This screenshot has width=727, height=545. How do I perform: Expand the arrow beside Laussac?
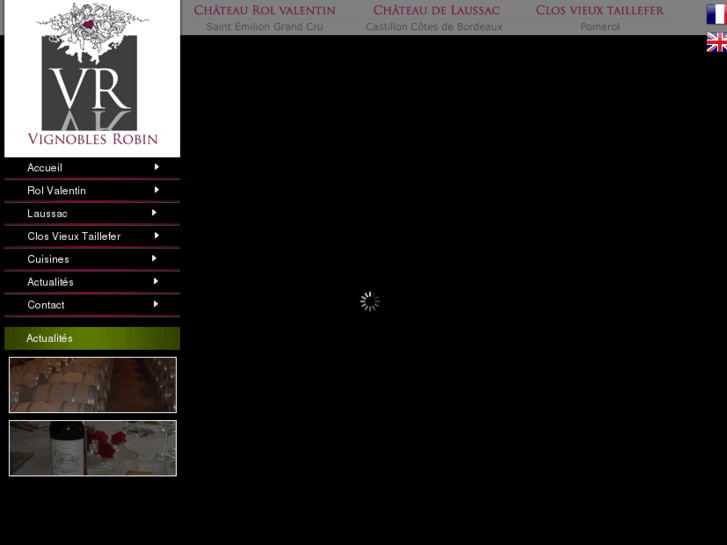(x=154, y=212)
